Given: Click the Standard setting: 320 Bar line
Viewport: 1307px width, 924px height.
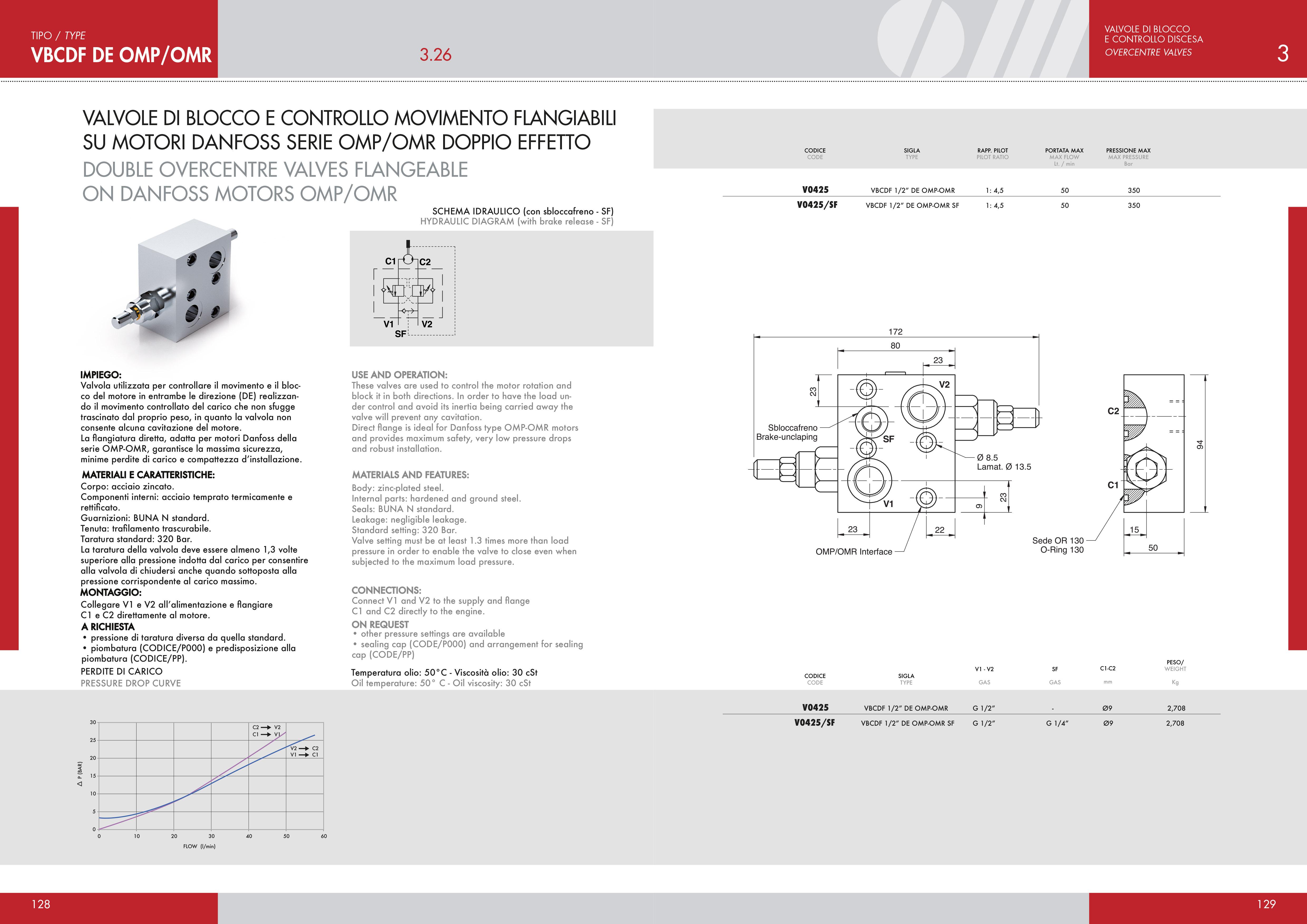Looking at the screenshot, I should tap(404, 530).
